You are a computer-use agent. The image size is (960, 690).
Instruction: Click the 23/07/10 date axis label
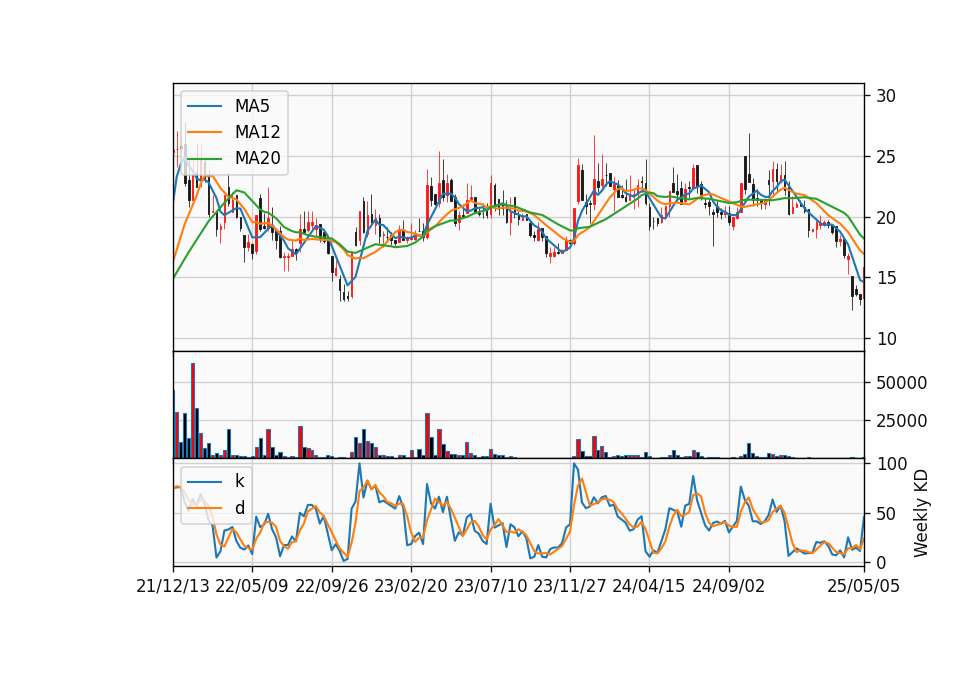[x=490, y=586]
